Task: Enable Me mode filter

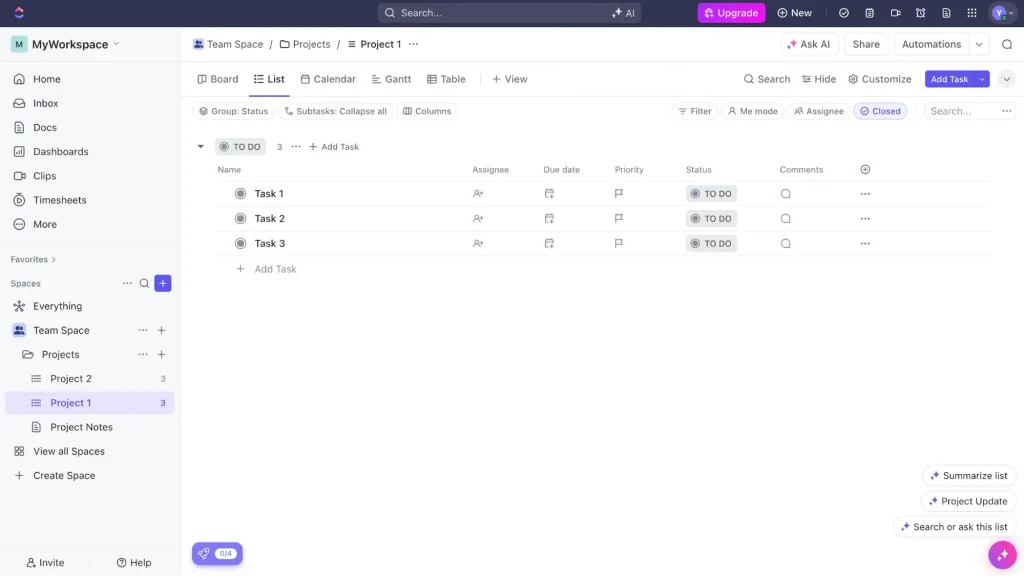Action: tap(752, 111)
